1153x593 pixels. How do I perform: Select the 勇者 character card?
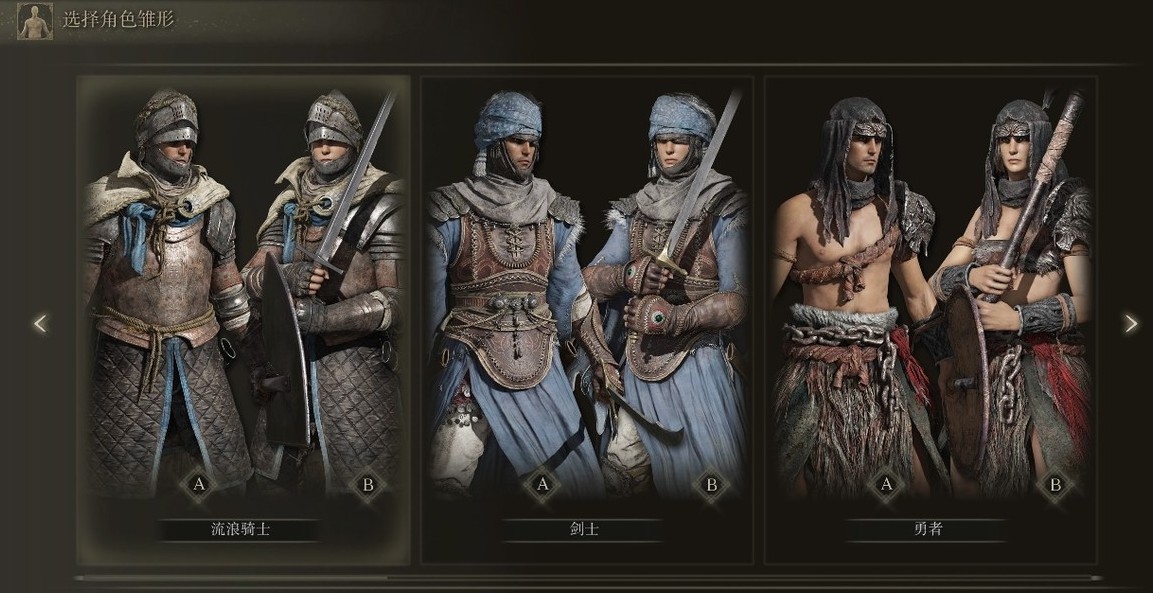coord(931,320)
